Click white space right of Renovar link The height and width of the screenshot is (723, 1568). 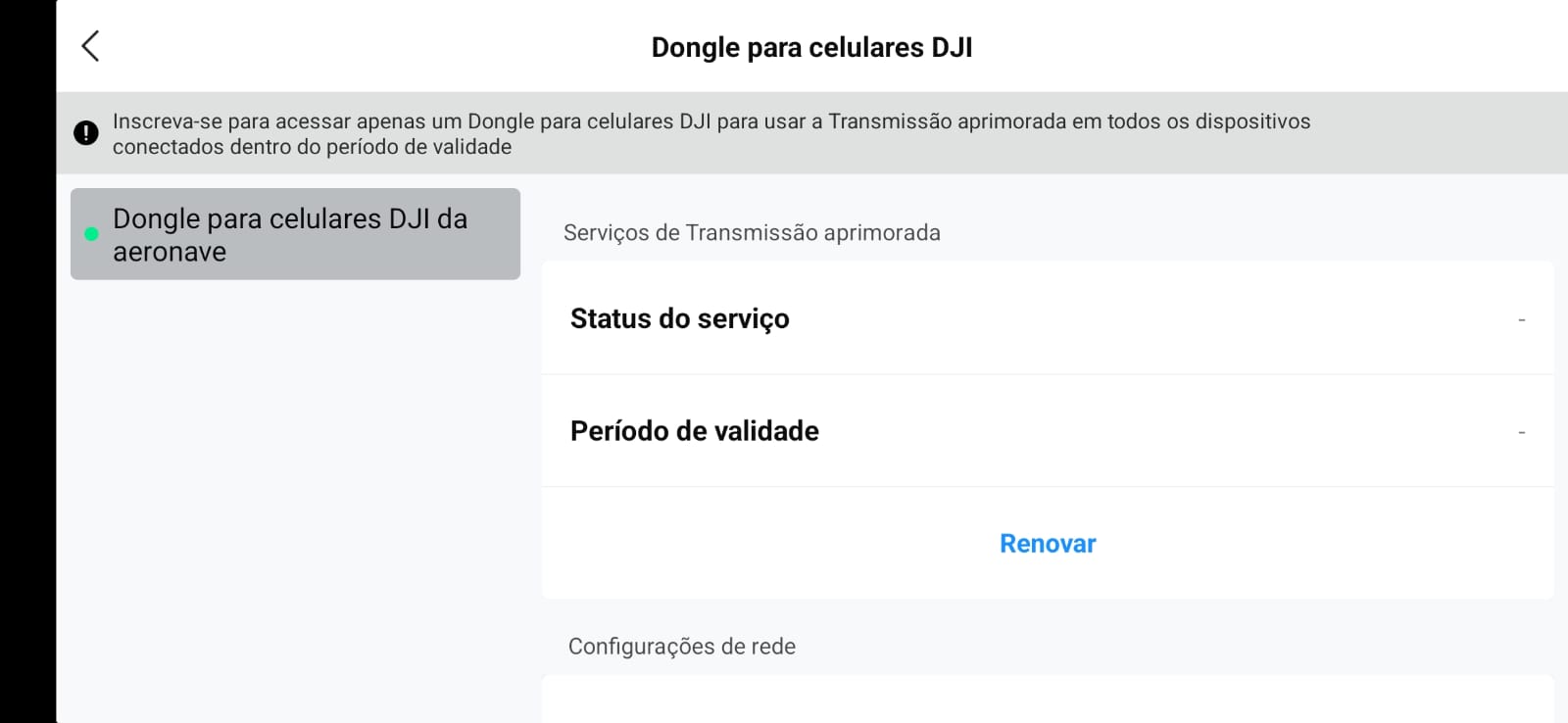coord(1323,544)
